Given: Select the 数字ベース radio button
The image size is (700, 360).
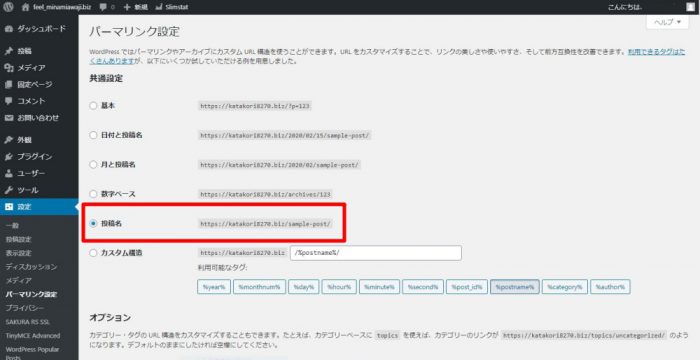Looking at the screenshot, I should 93,194.
